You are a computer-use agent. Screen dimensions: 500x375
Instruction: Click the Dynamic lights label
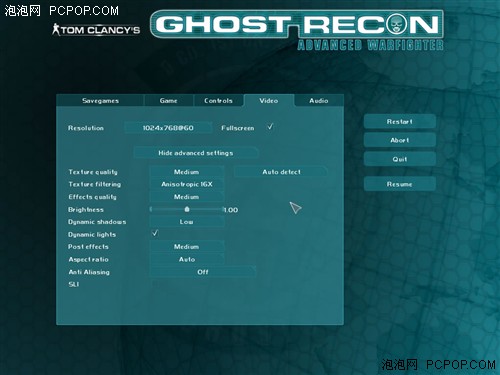(x=92, y=235)
